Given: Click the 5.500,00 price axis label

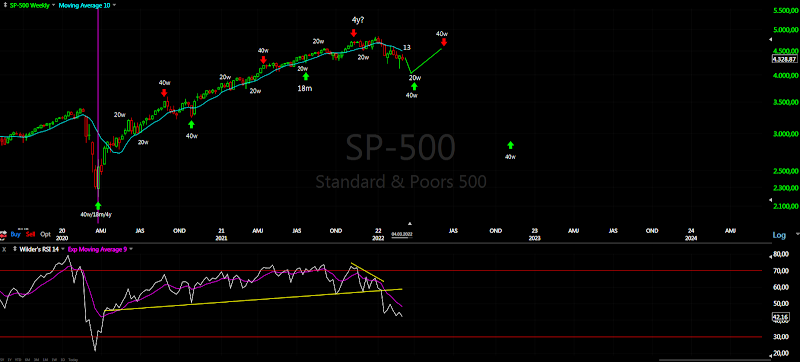Looking at the screenshot, I should [786, 10].
